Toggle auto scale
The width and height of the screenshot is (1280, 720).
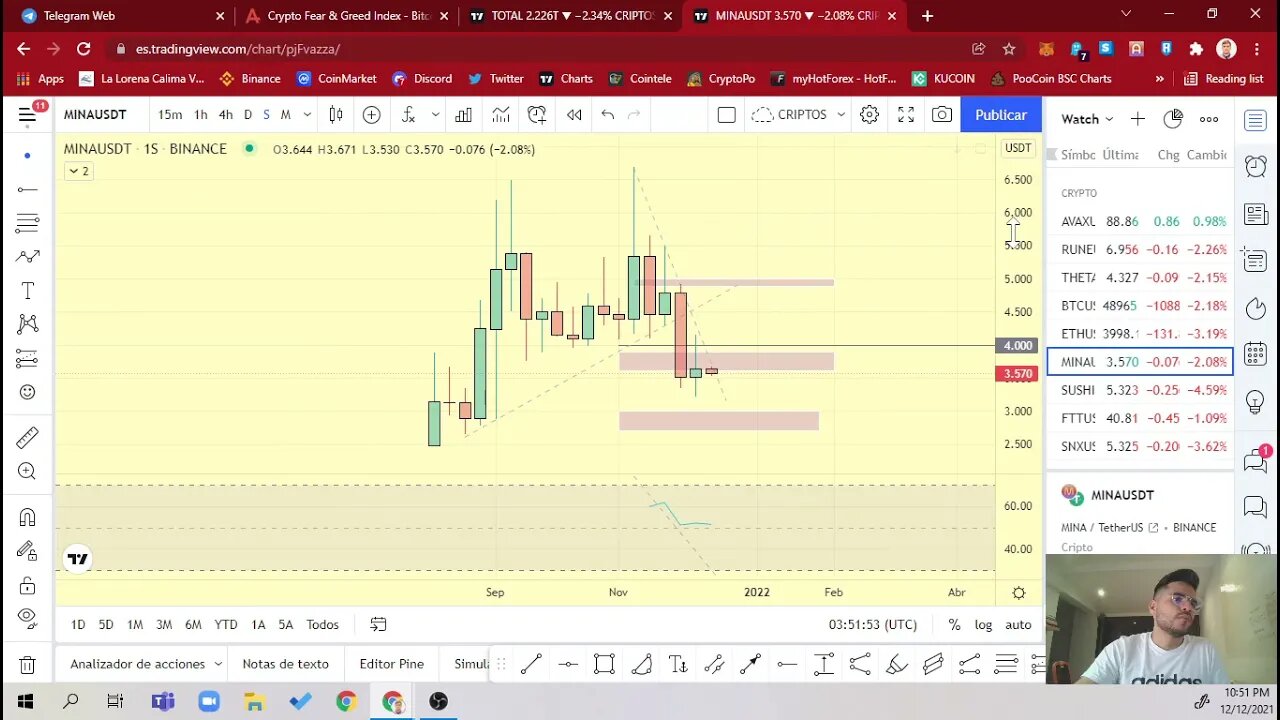click(x=1018, y=624)
